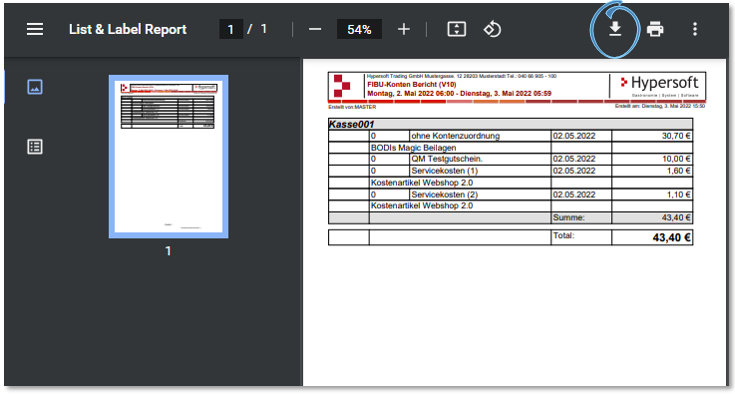Print the report using the printer icon
Screen dimensions: 735x395
pyautogui.click(x=655, y=29)
